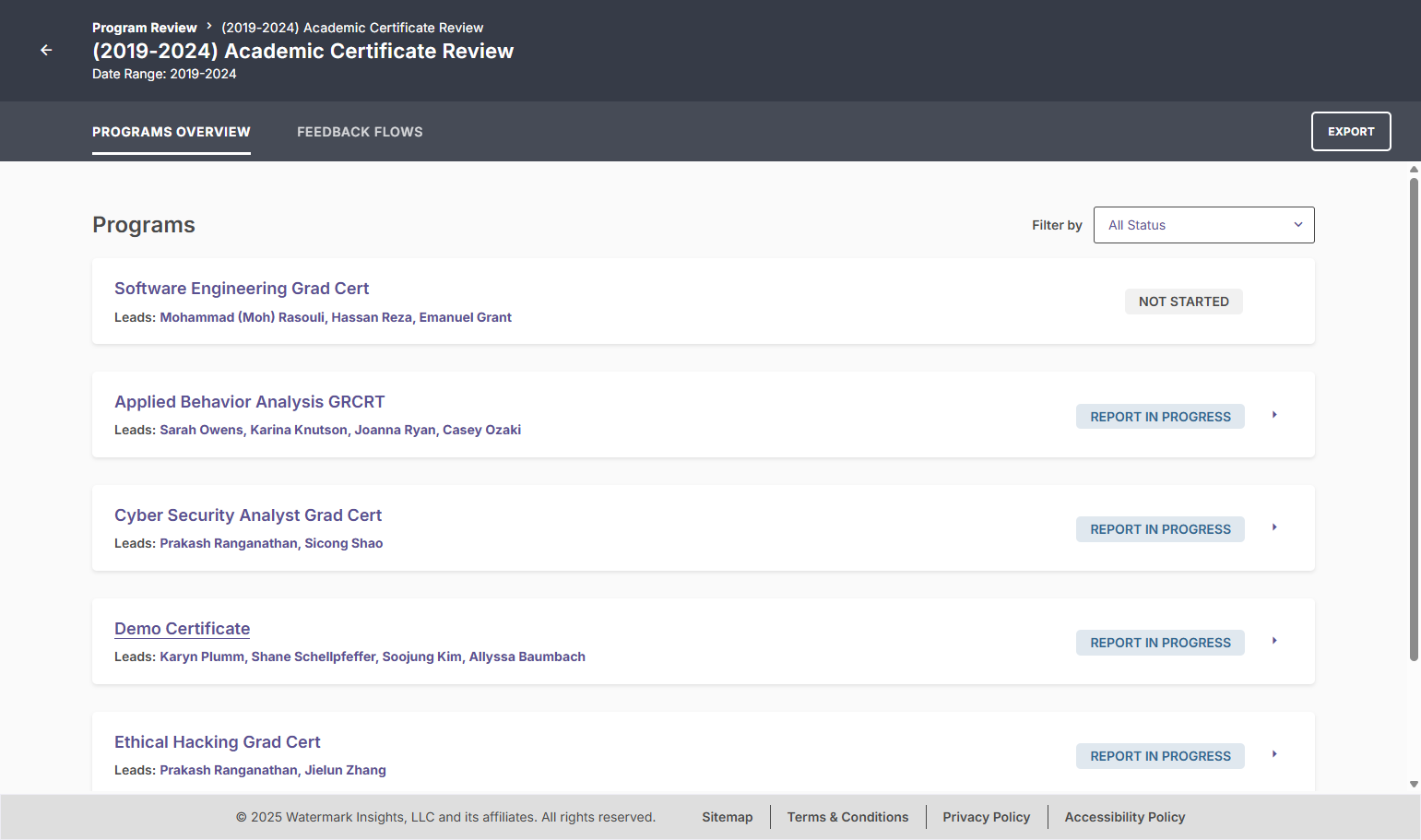
Task: Open the Demo Certificate program link
Action: [x=183, y=629]
